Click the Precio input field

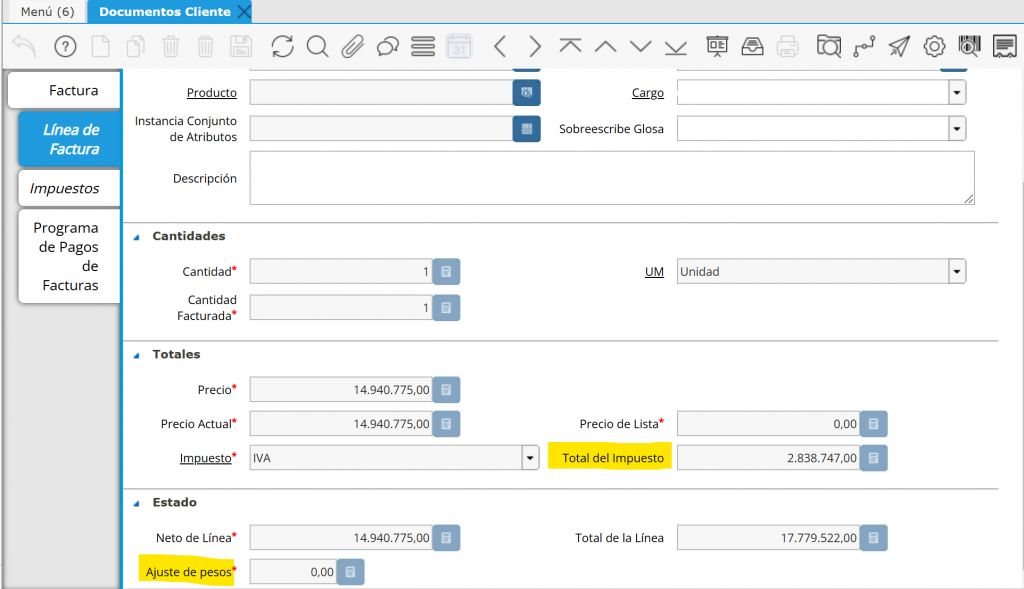(341, 390)
